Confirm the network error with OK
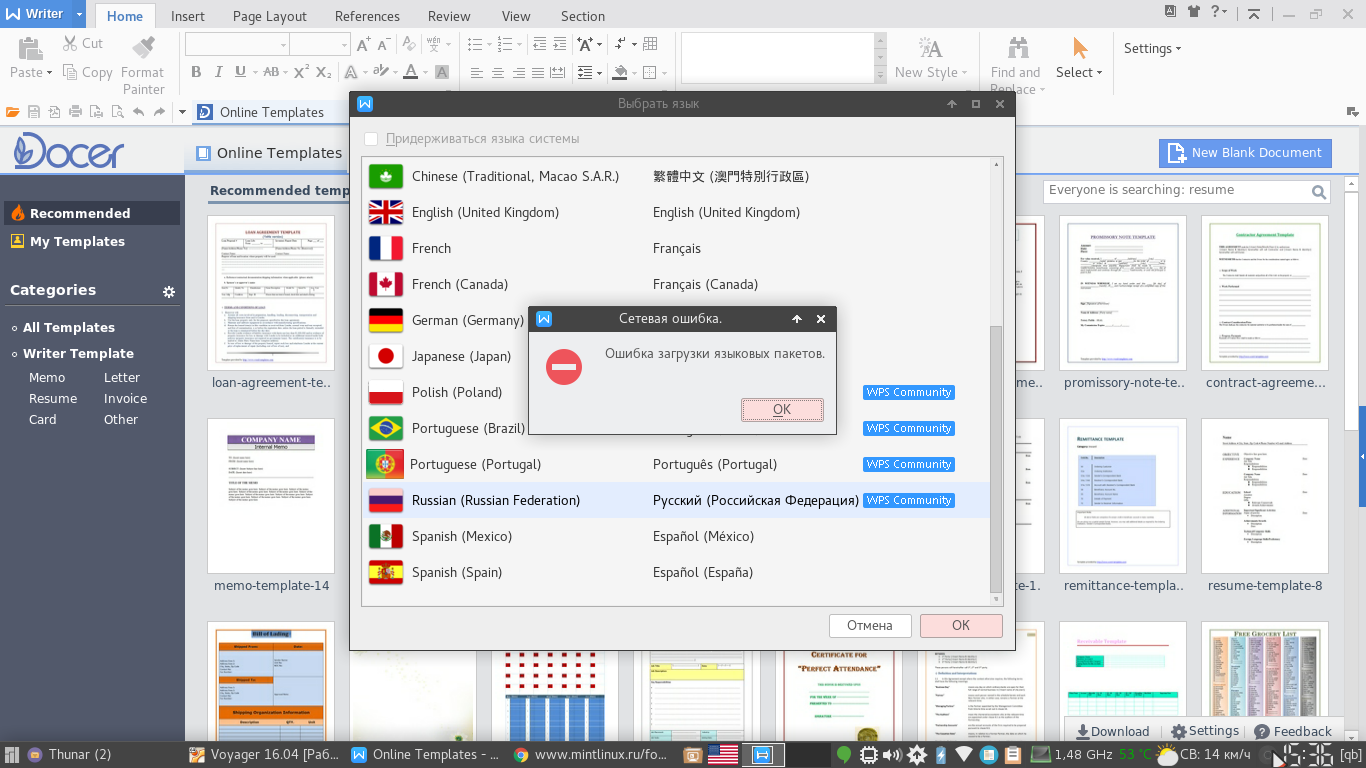 click(x=782, y=409)
